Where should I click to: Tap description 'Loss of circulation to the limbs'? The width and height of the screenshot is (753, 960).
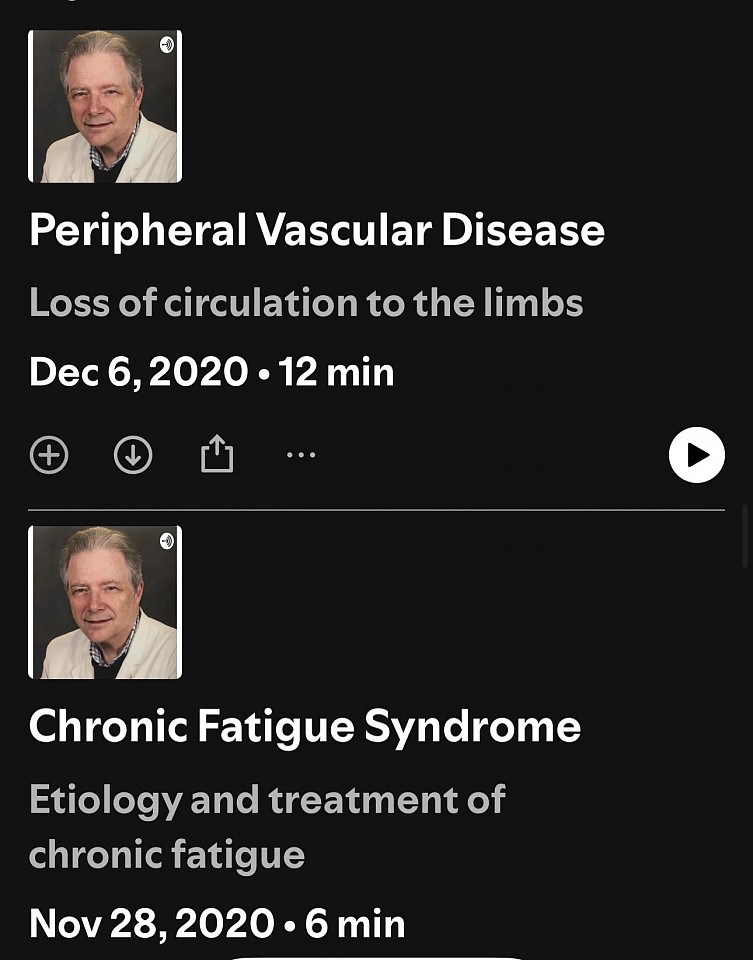[x=306, y=302]
